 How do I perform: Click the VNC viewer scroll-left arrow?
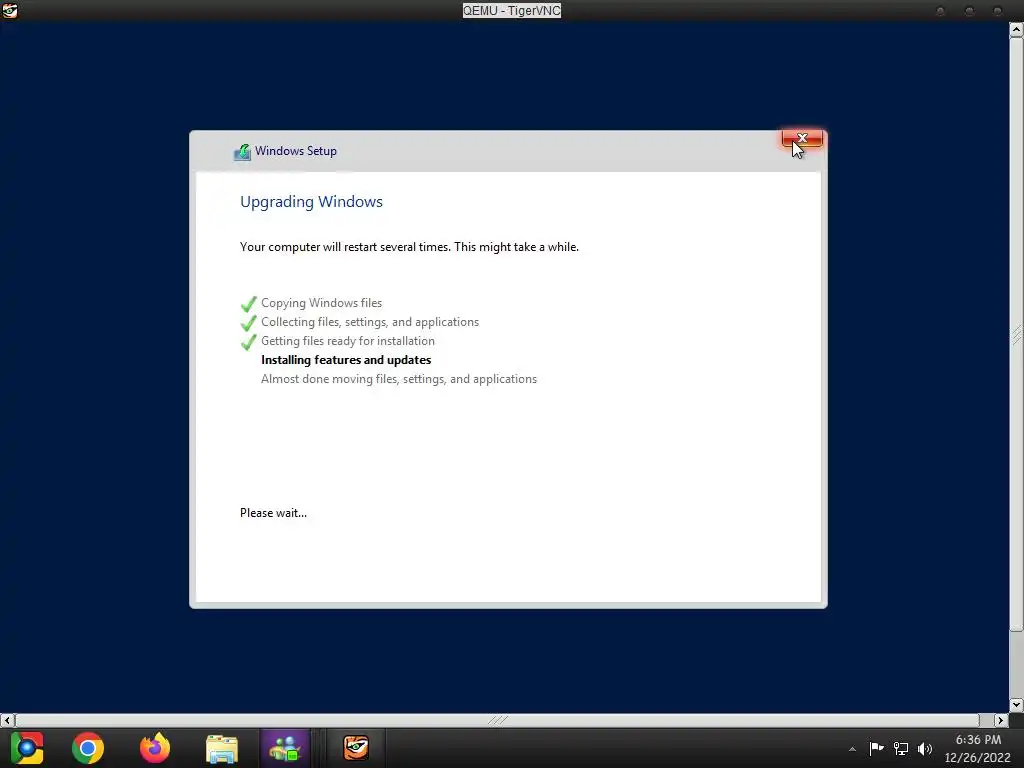(x=7, y=720)
